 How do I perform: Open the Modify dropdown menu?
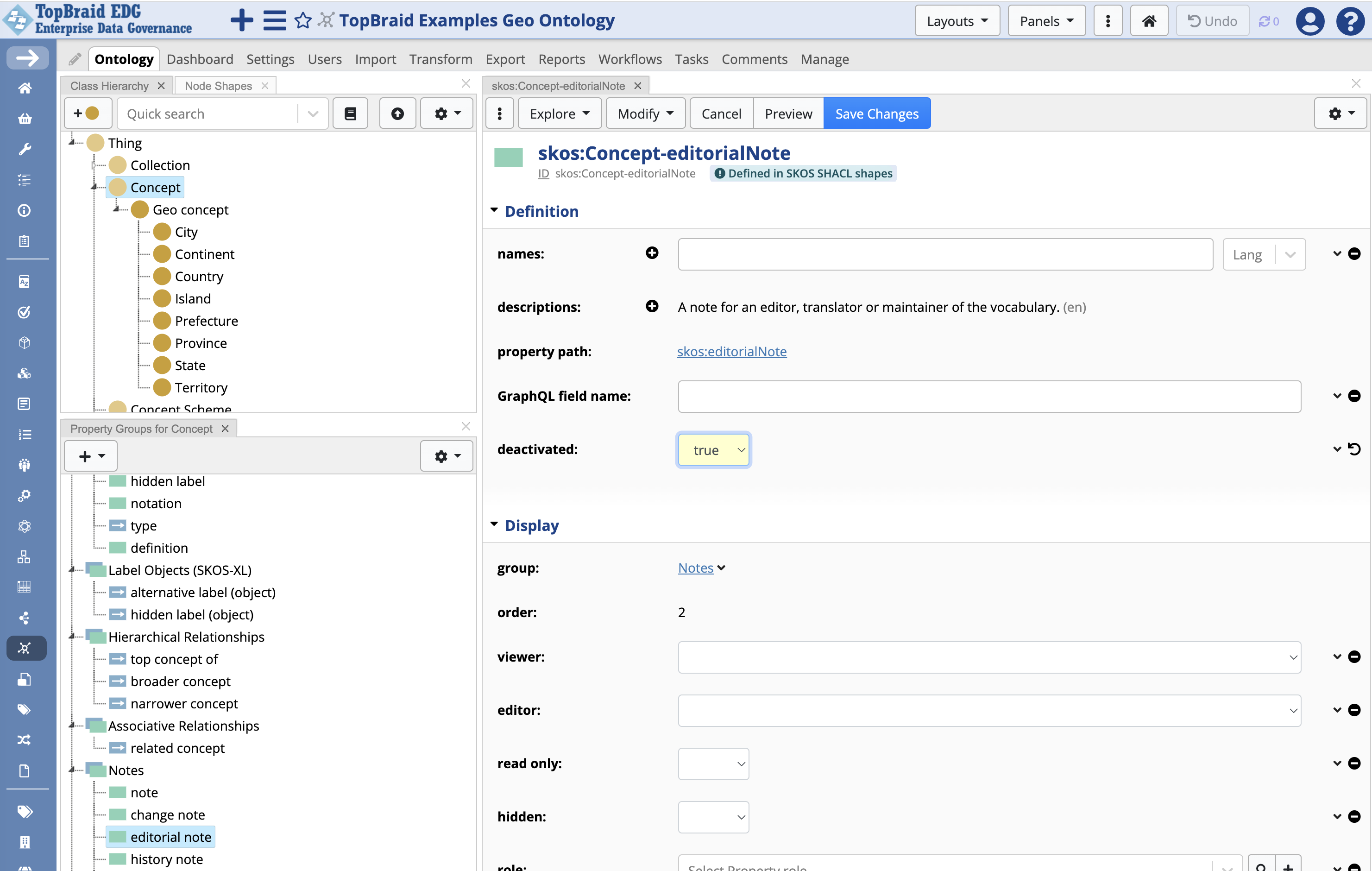point(645,114)
